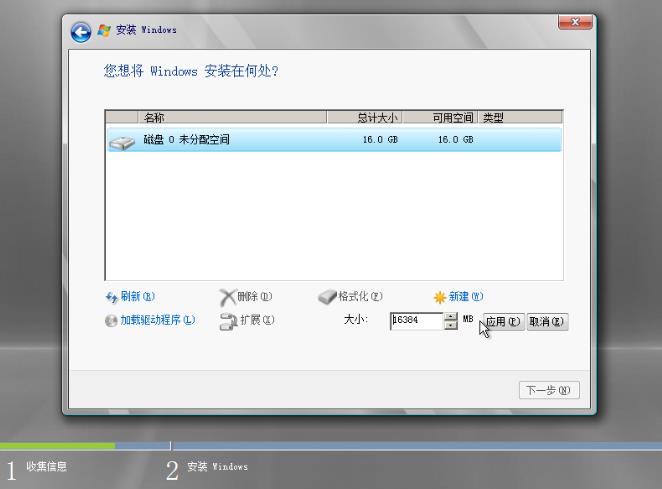Sort by the 类型 column header
This screenshot has height=489, width=662.
pos(520,118)
